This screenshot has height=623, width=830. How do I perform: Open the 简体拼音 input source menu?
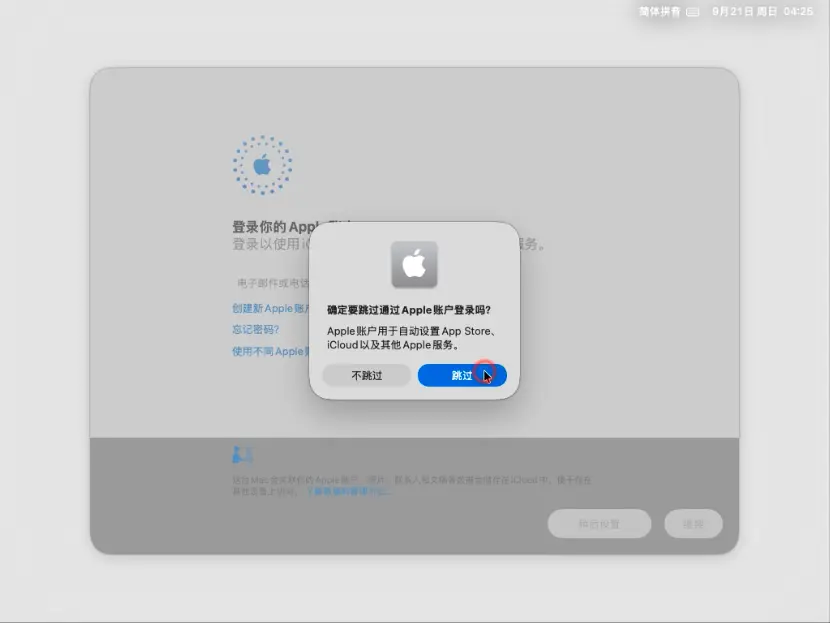(660, 12)
